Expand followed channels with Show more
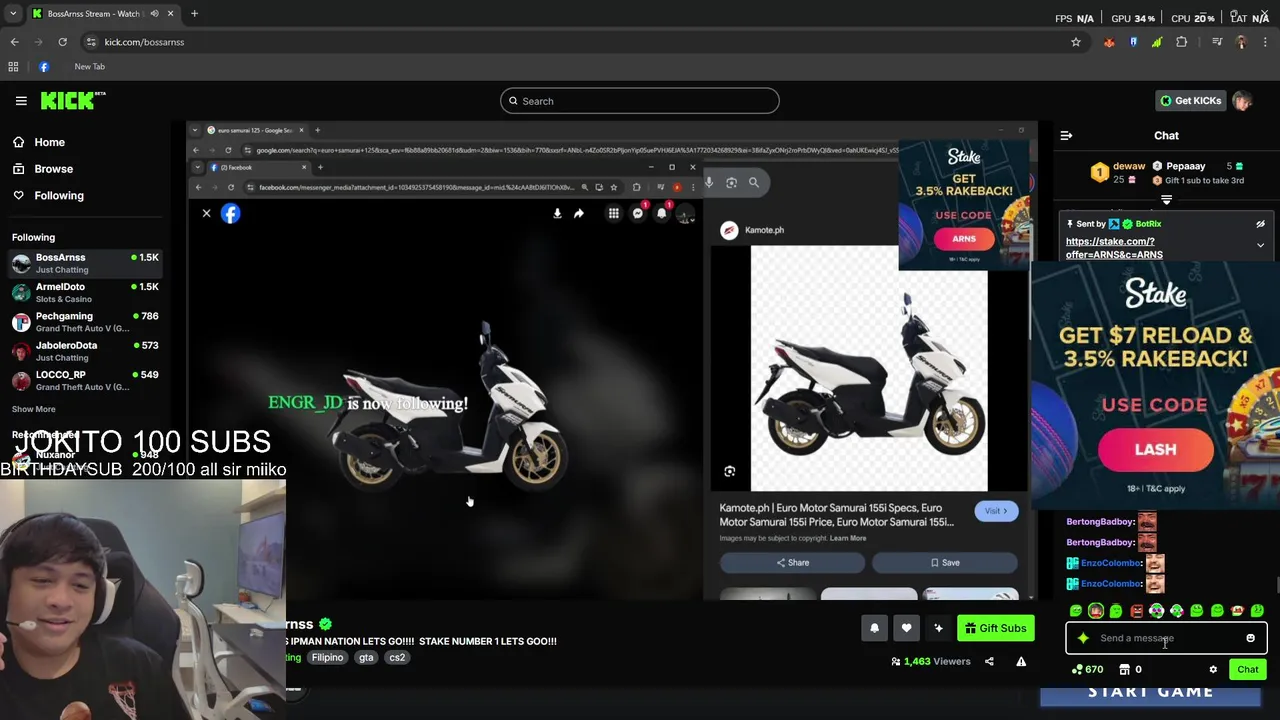The width and height of the screenshot is (1280, 720). [x=33, y=409]
